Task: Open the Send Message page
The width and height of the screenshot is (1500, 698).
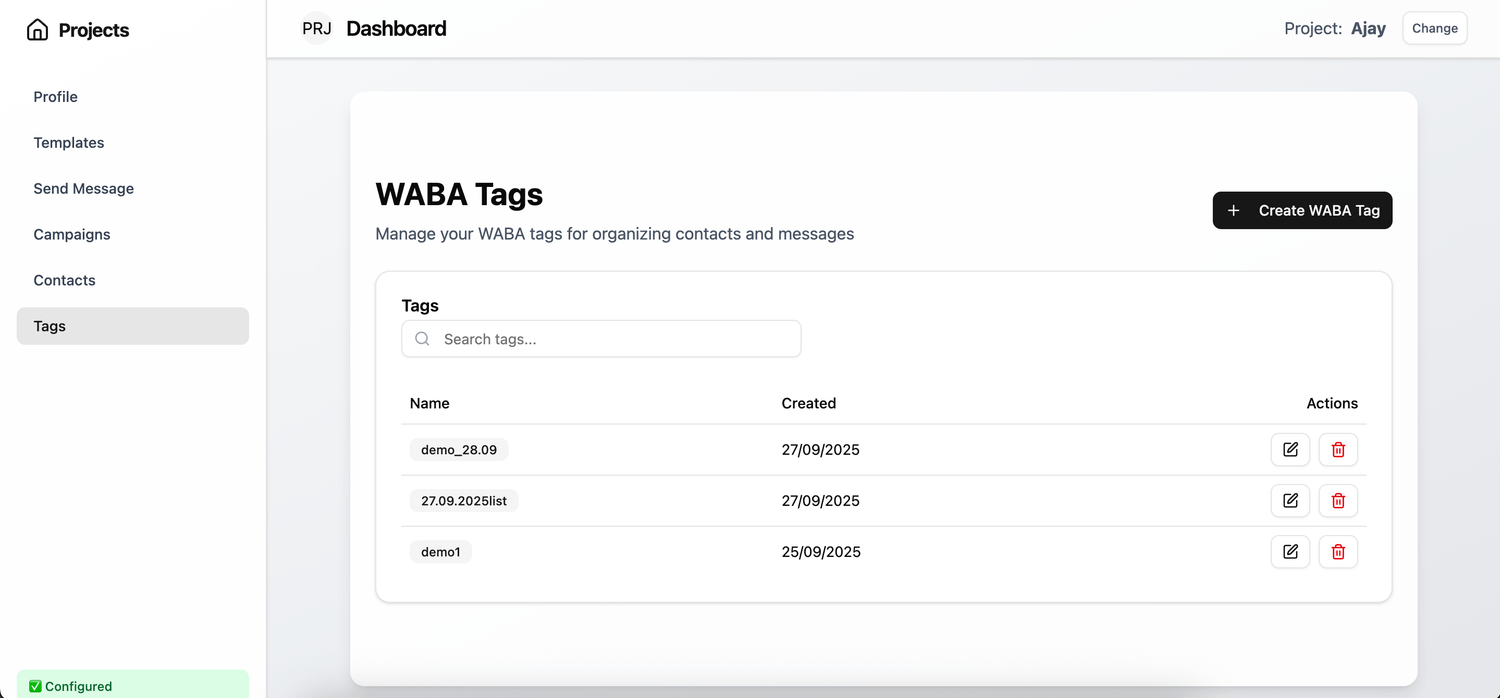Action: (x=83, y=188)
